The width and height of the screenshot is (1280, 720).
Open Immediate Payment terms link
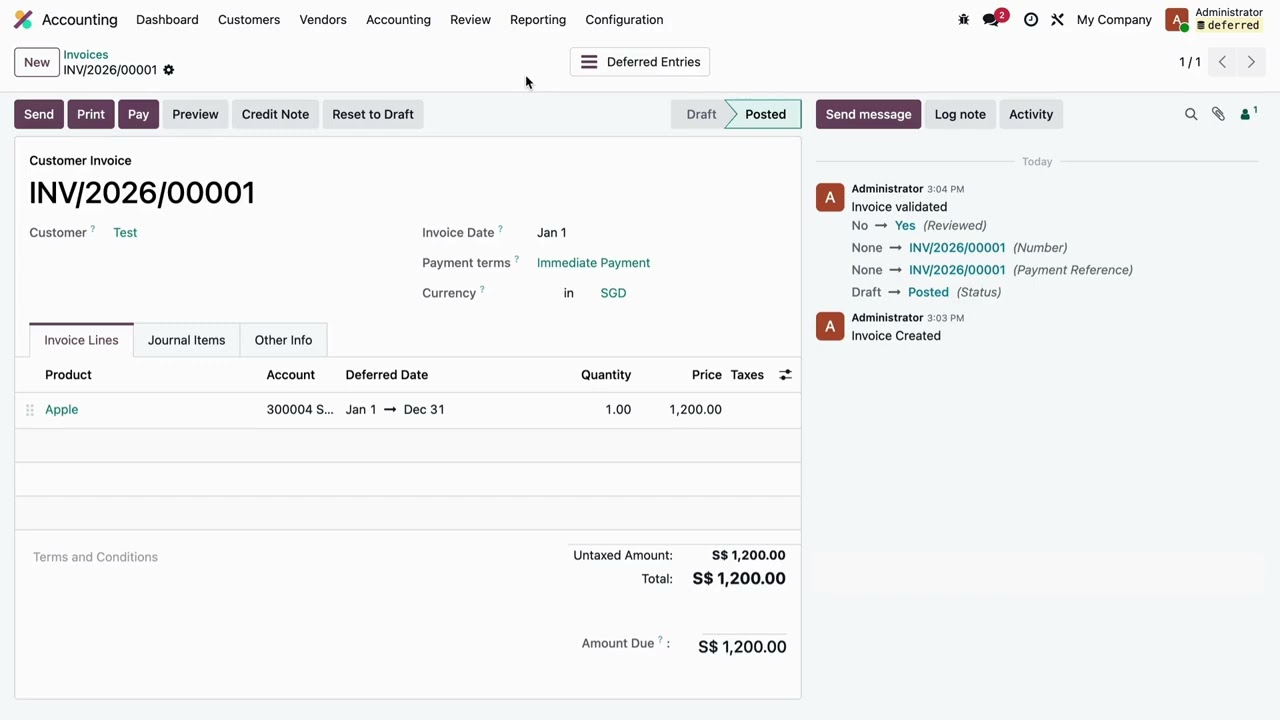593,263
